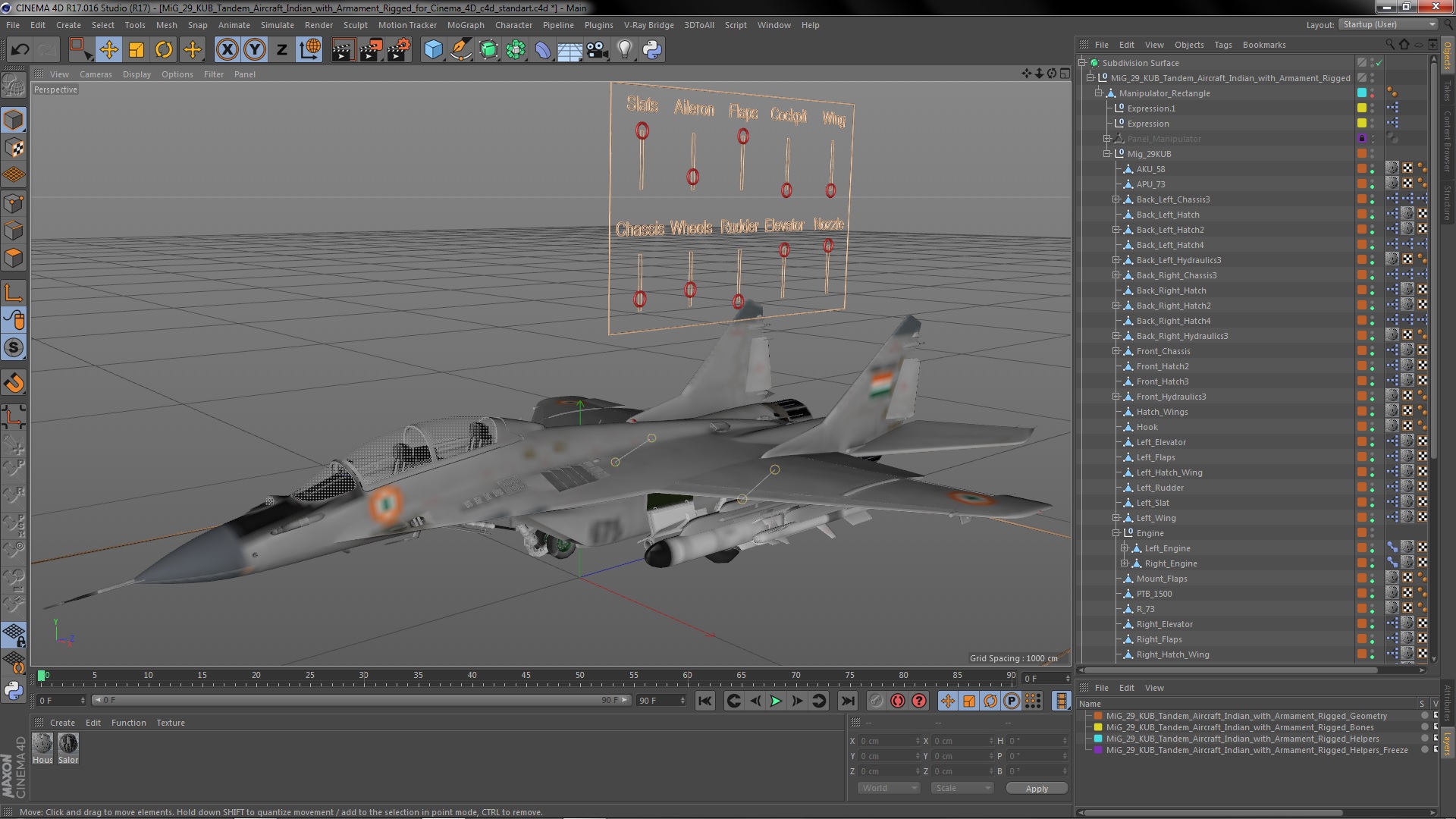Screen dimensions: 1456x819
Task: Open the MoGraph menu
Action: (x=466, y=25)
